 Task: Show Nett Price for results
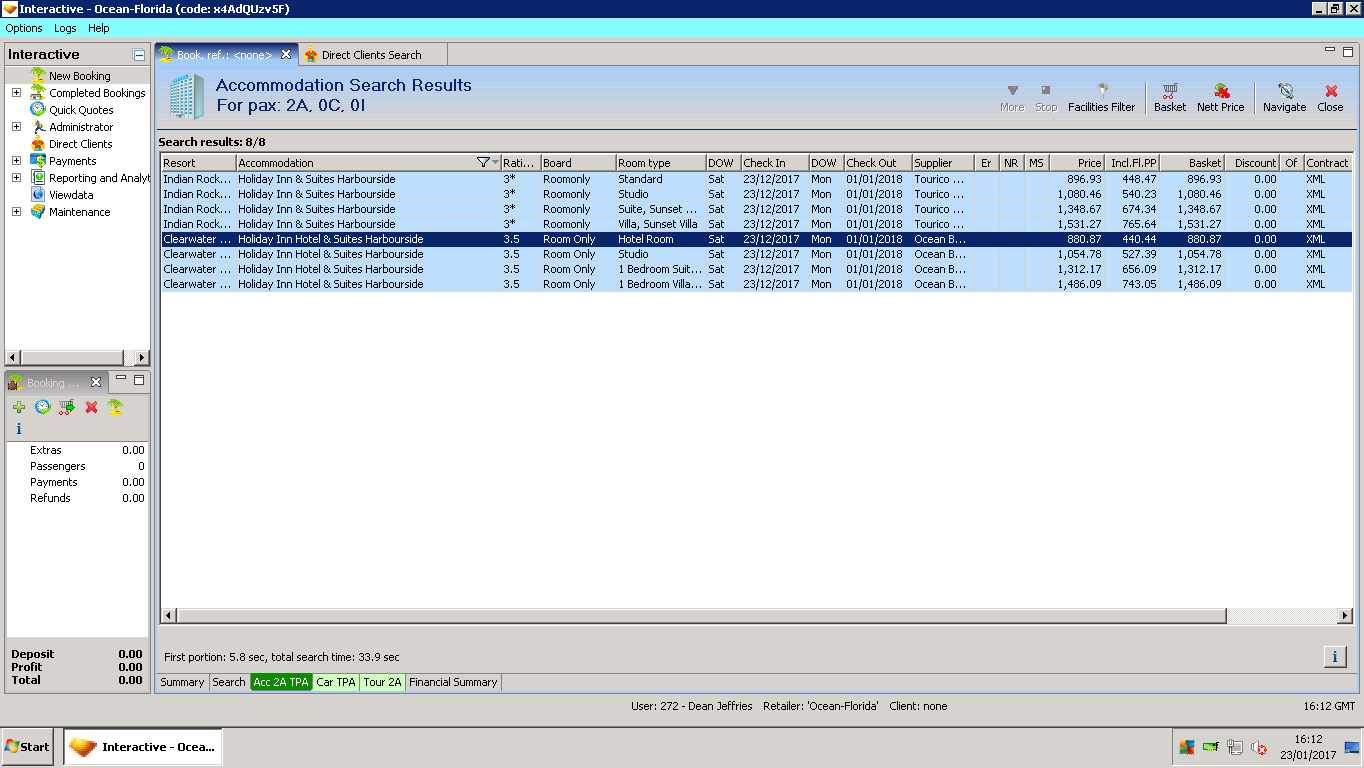click(x=1220, y=97)
